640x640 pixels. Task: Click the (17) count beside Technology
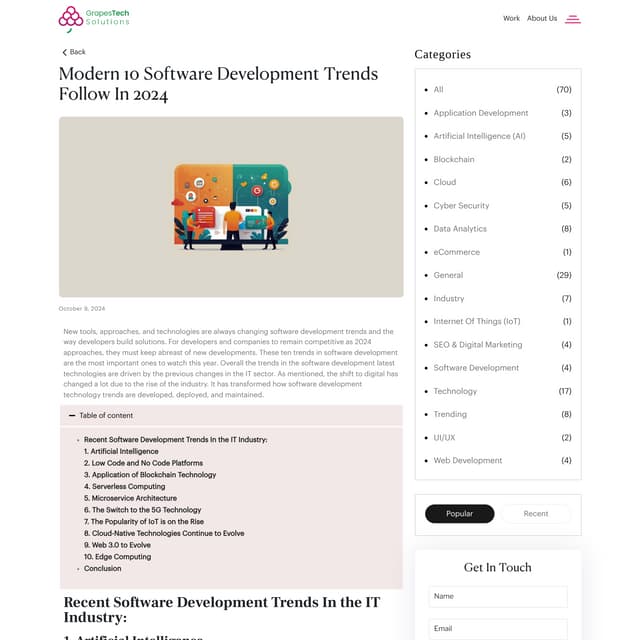[565, 391]
